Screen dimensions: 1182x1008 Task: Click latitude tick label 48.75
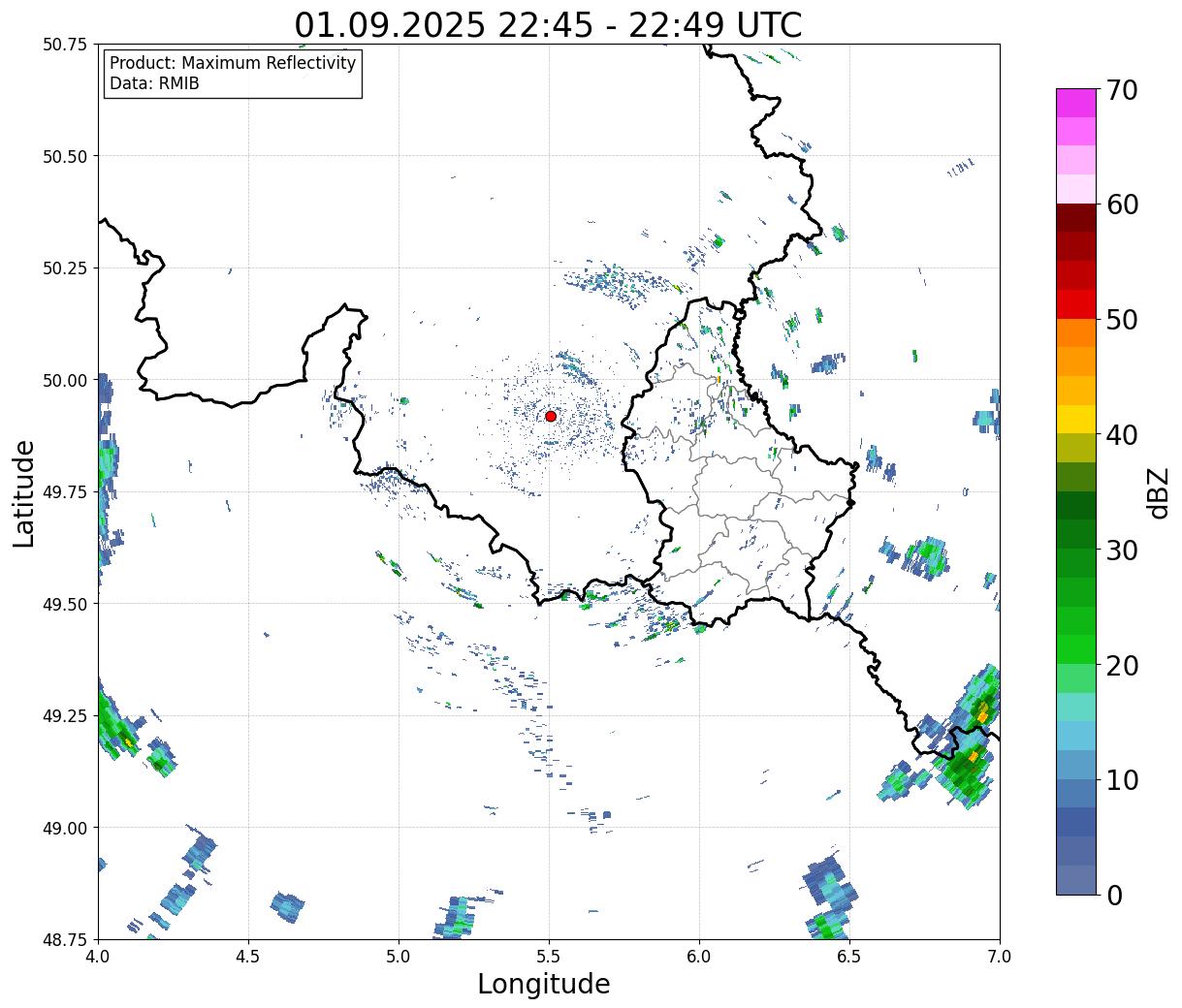[x=64, y=939]
